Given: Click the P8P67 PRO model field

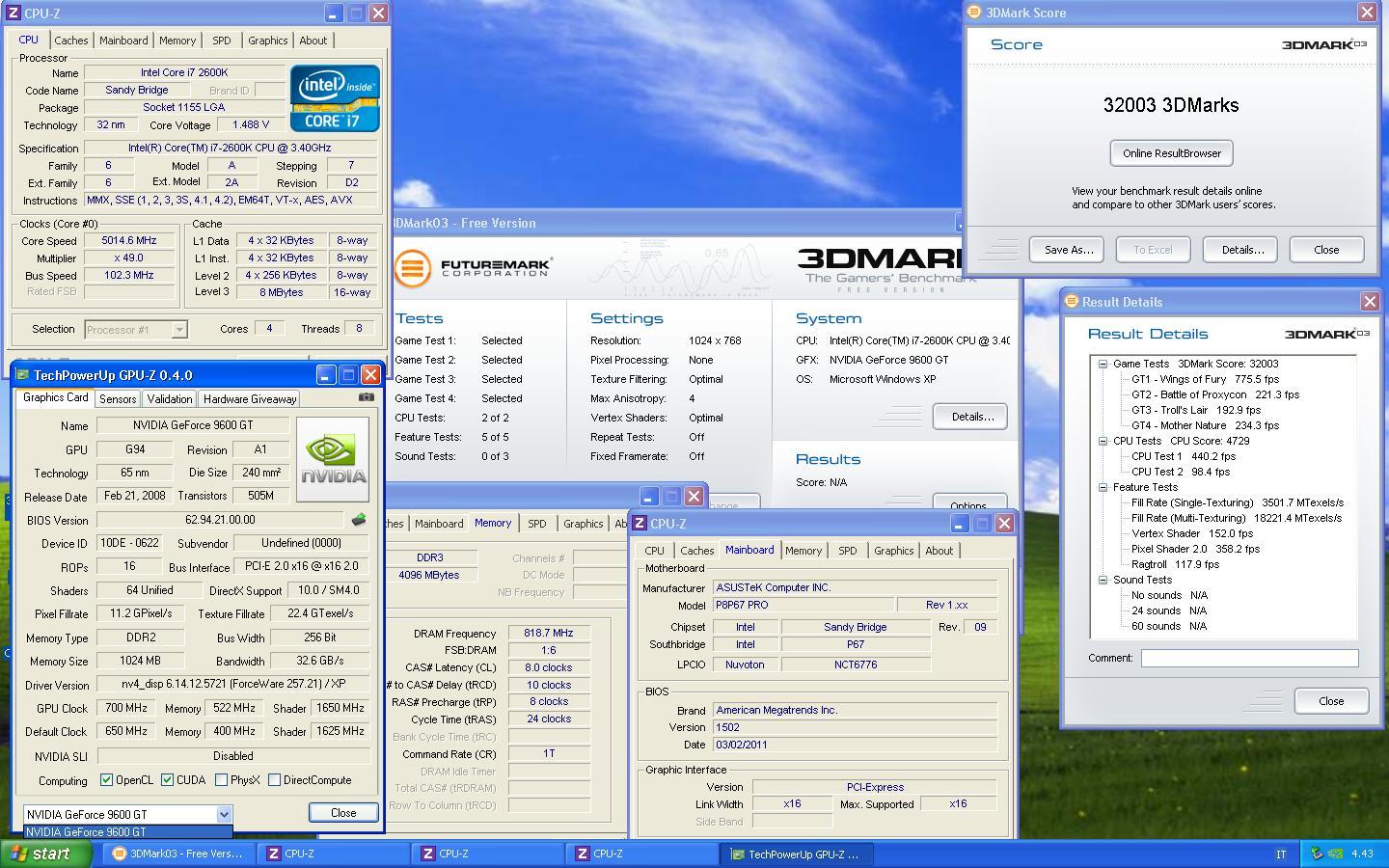Looking at the screenshot, I should pyautogui.click(x=803, y=605).
